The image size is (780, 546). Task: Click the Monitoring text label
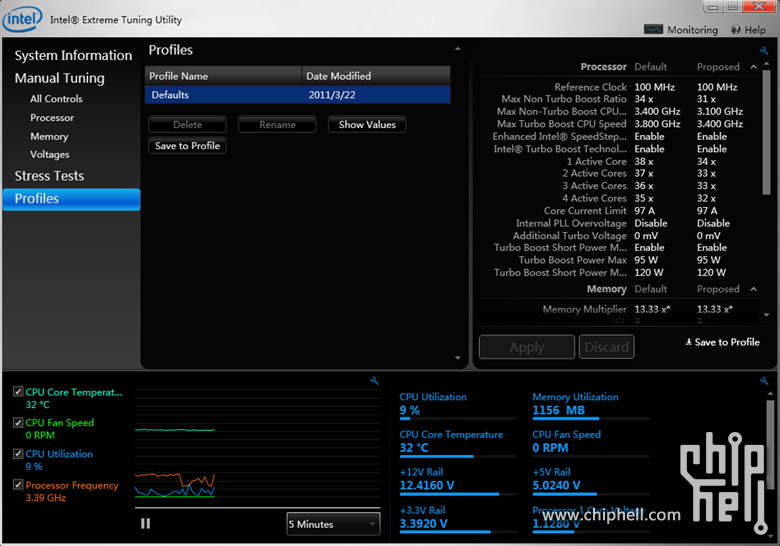pyautogui.click(x=692, y=30)
